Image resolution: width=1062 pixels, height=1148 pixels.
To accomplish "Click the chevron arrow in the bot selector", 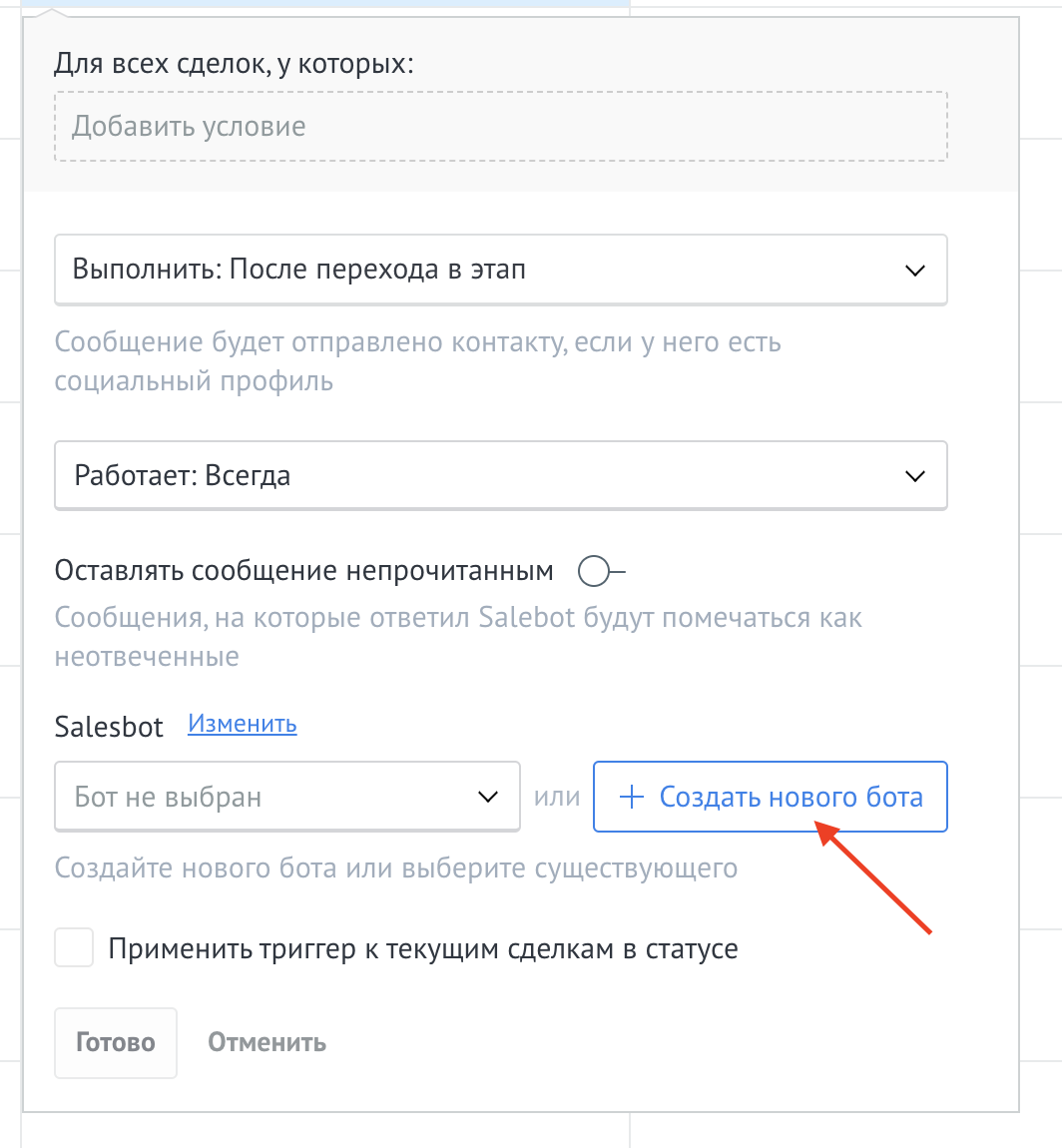I will click(487, 797).
